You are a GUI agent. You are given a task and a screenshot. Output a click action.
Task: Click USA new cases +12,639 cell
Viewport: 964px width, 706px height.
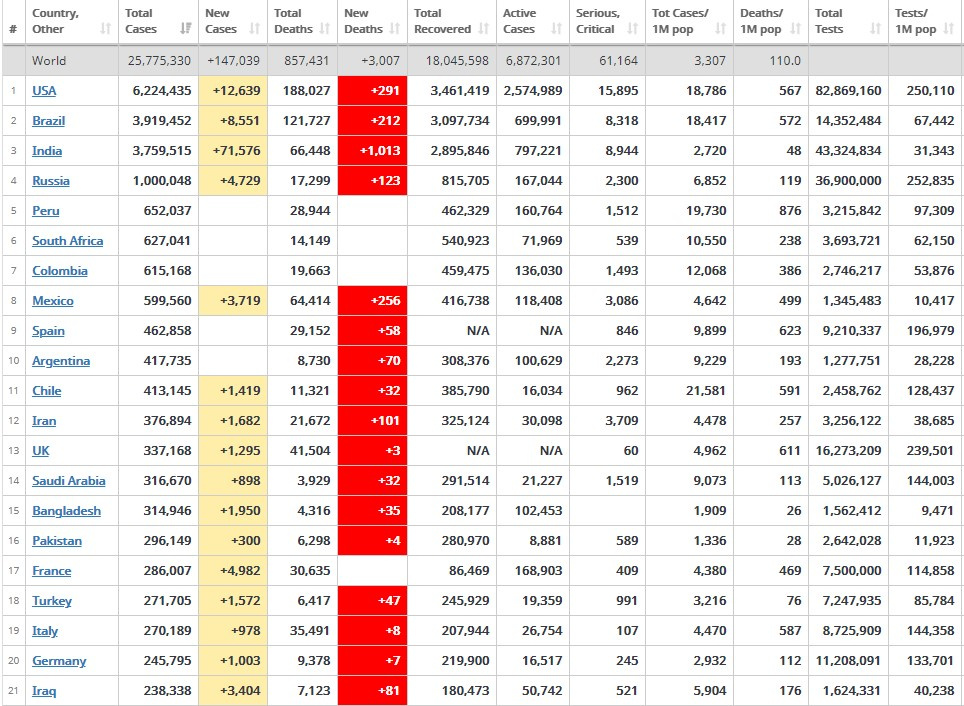coord(233,91)
